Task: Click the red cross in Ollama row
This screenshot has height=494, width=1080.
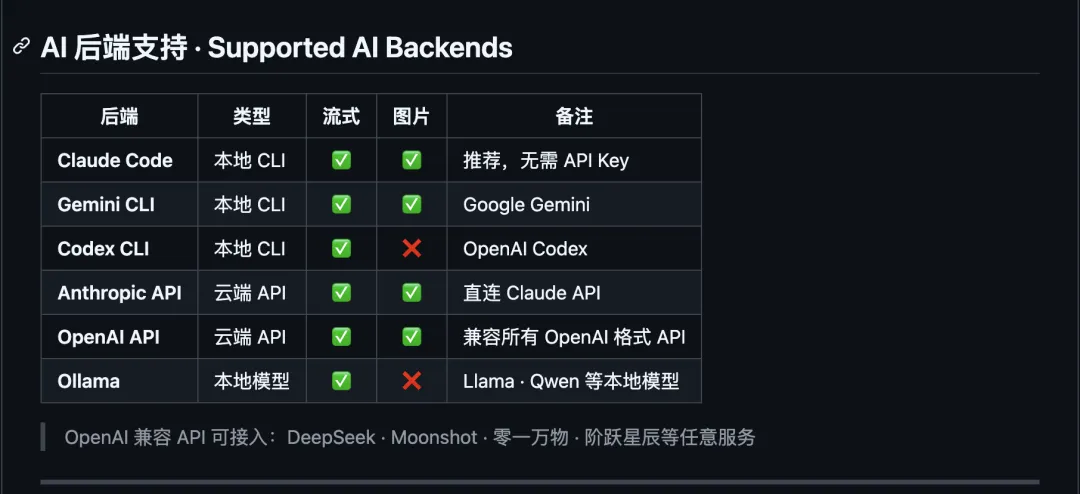Action: pos(412,381)
